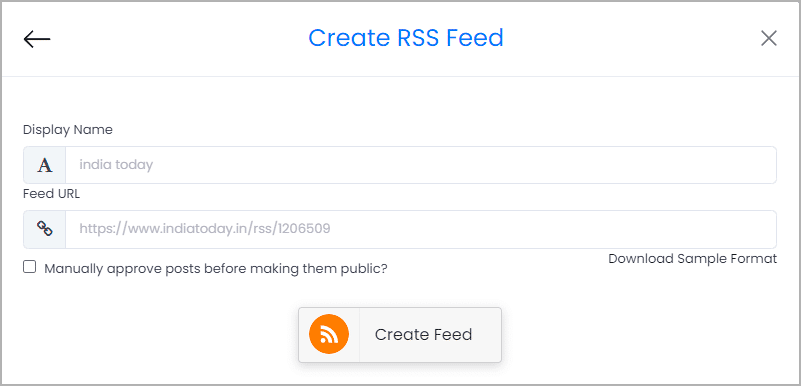Click the 'Manually approve posts' label text
This screenshot has height=386, width=801.
coord(216,269)
